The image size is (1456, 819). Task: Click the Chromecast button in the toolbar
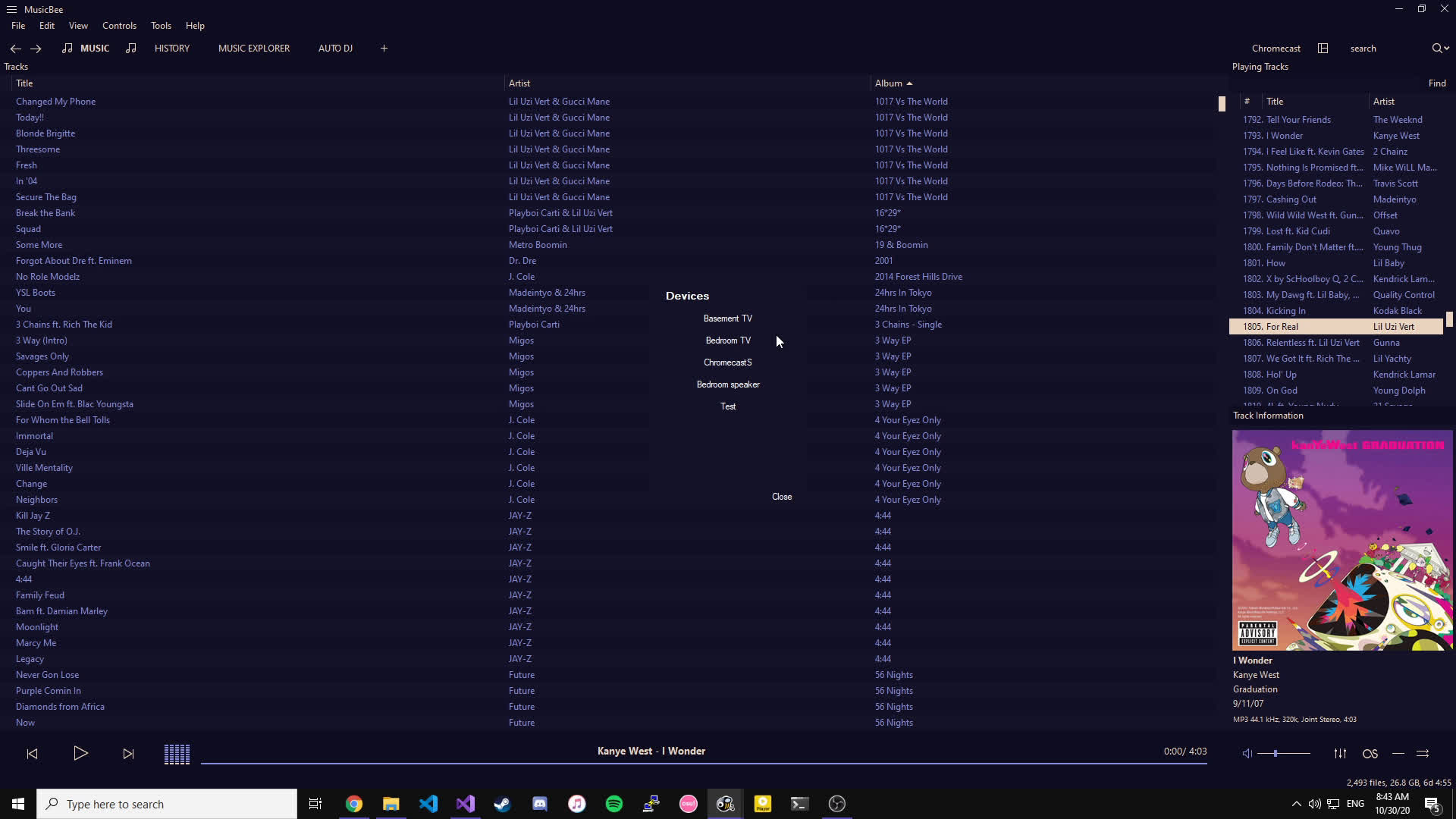pyautogui.click(x=1276, y=49)
